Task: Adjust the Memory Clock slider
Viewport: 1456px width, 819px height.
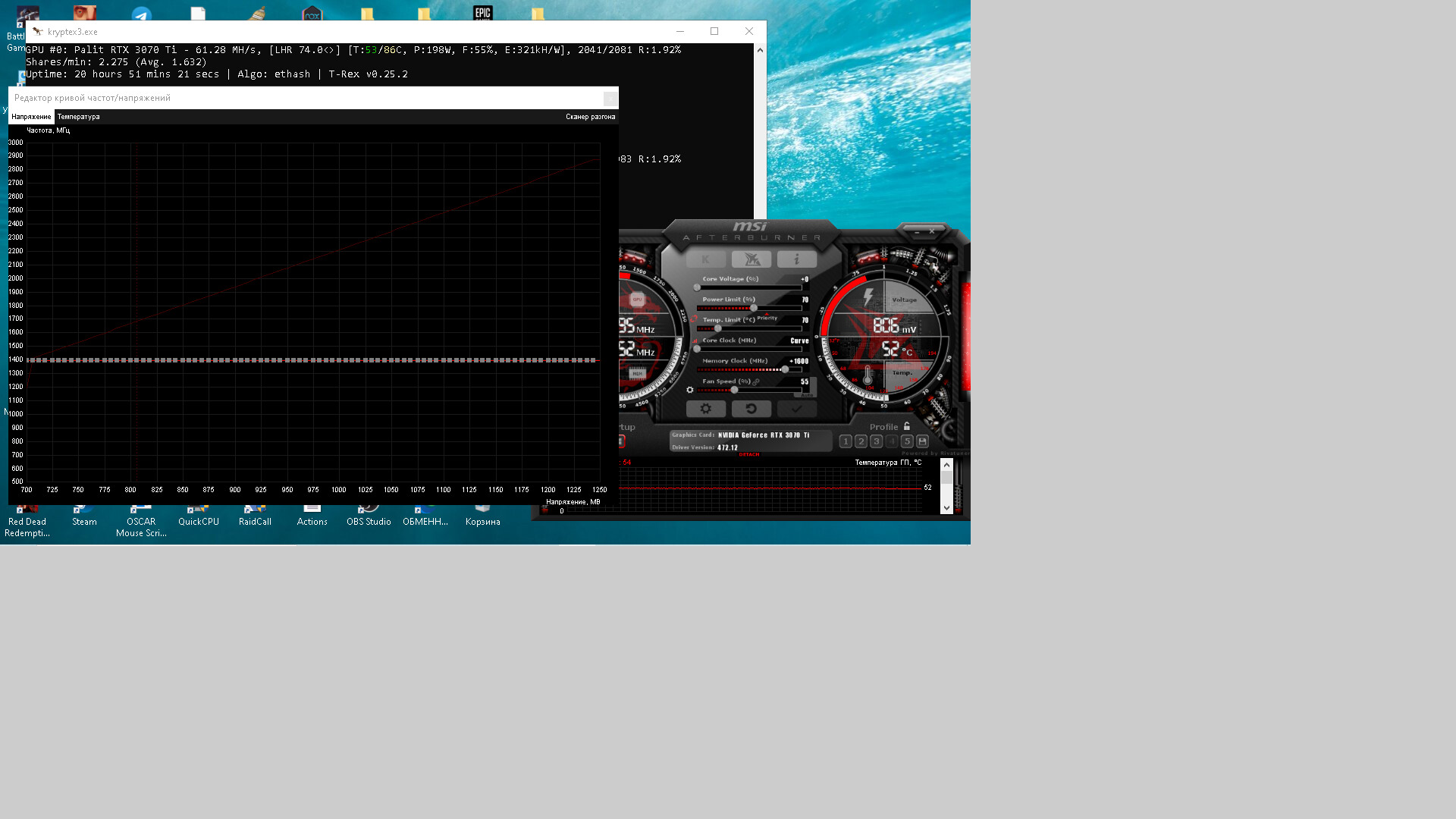Action: [x=749, y=369]
